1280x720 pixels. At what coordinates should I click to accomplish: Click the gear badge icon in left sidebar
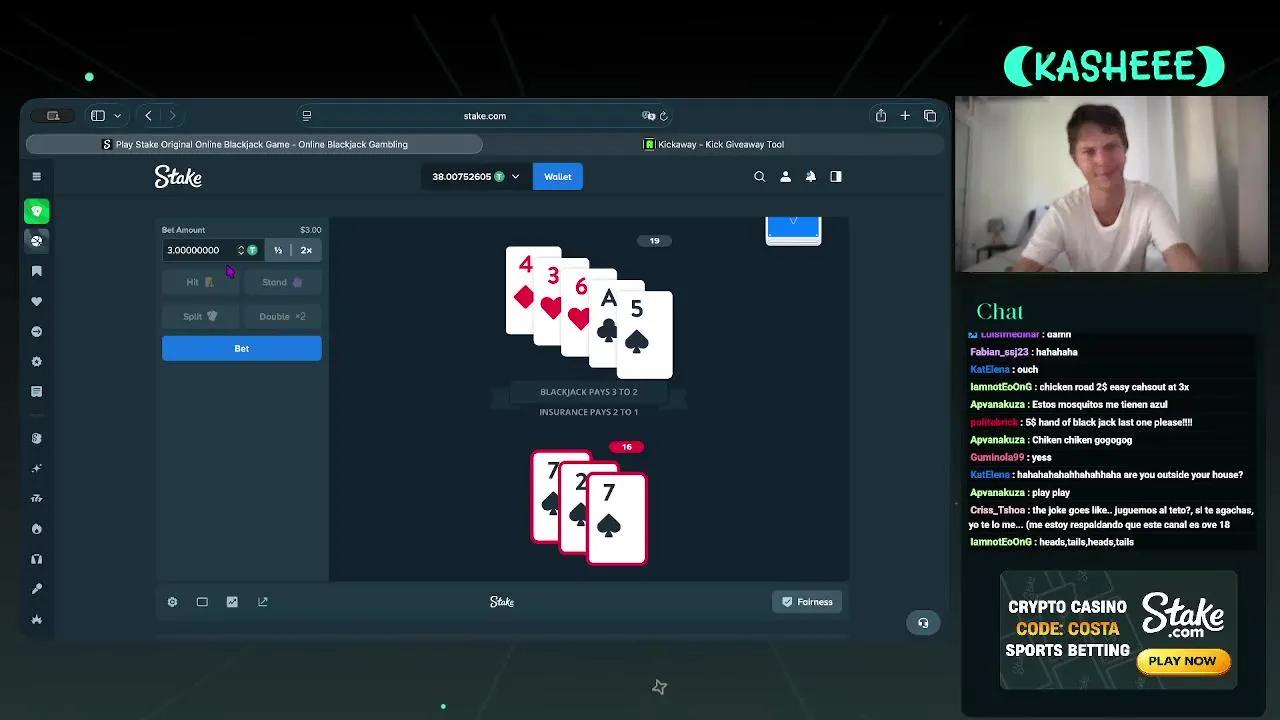[x=37, y=361]
